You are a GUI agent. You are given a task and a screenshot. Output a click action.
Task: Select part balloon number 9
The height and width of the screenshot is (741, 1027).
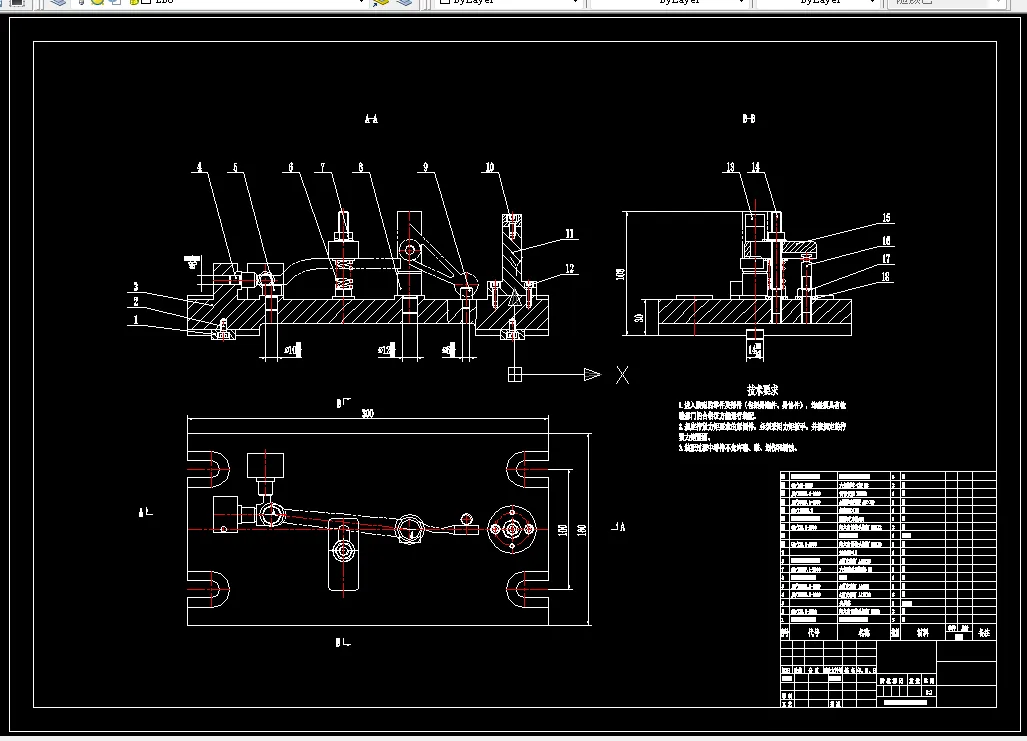point(426,167)
